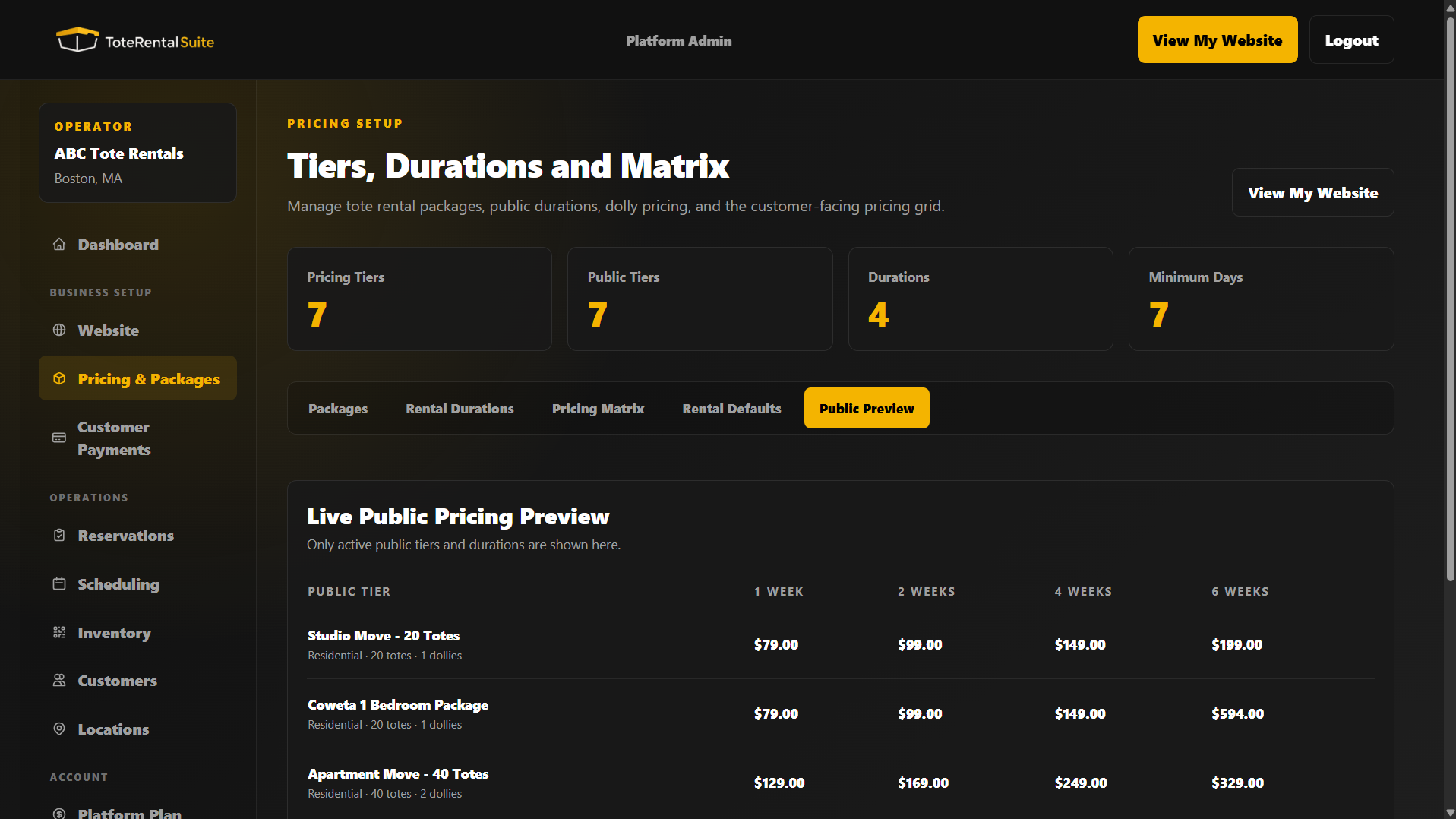
Task: Click the Platform Admin header text
Action: coord(678,40)
